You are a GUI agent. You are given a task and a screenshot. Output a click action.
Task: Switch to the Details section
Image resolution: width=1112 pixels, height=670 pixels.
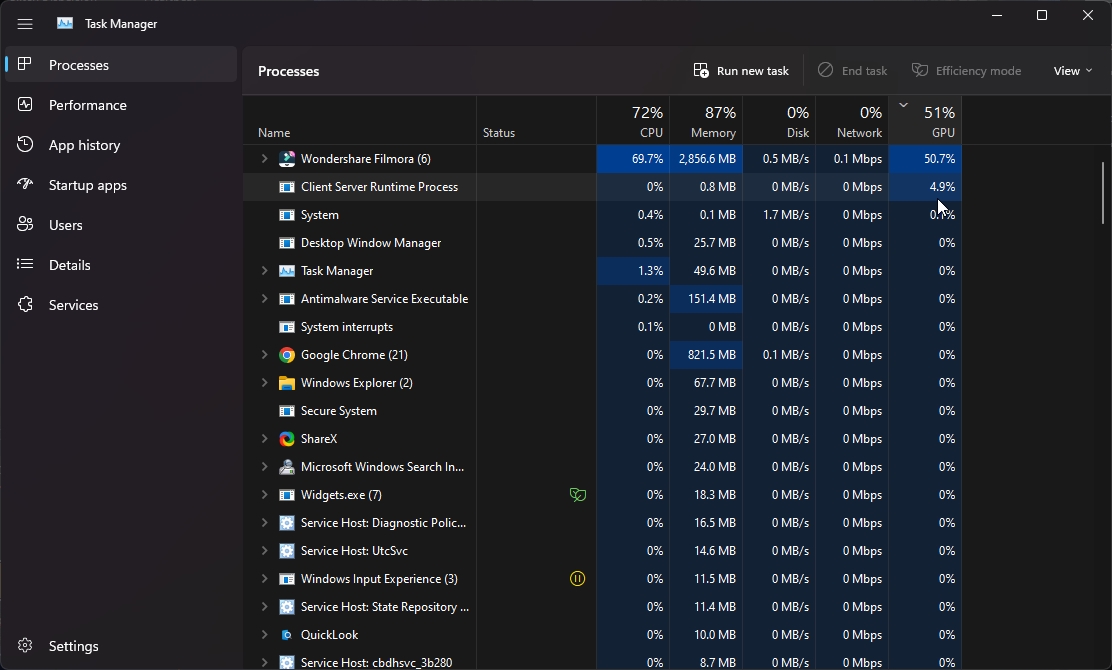69,264
